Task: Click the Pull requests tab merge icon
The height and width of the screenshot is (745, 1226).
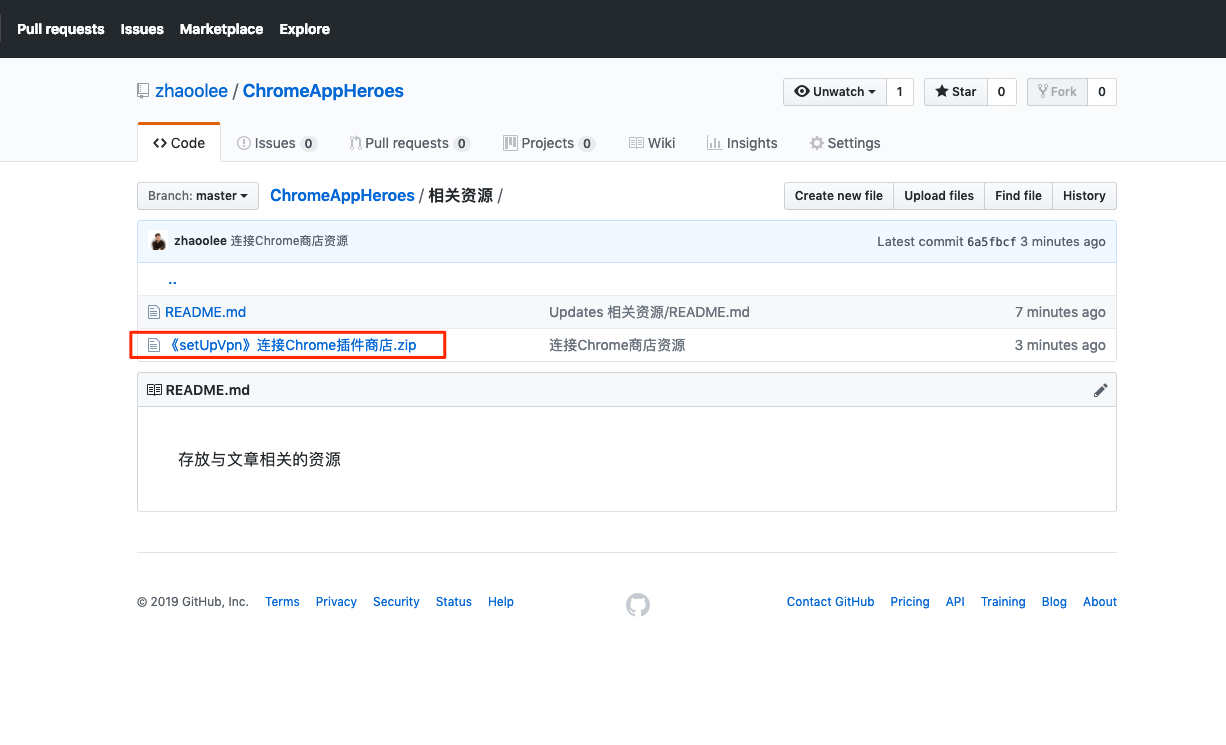Action: (355, 143)
